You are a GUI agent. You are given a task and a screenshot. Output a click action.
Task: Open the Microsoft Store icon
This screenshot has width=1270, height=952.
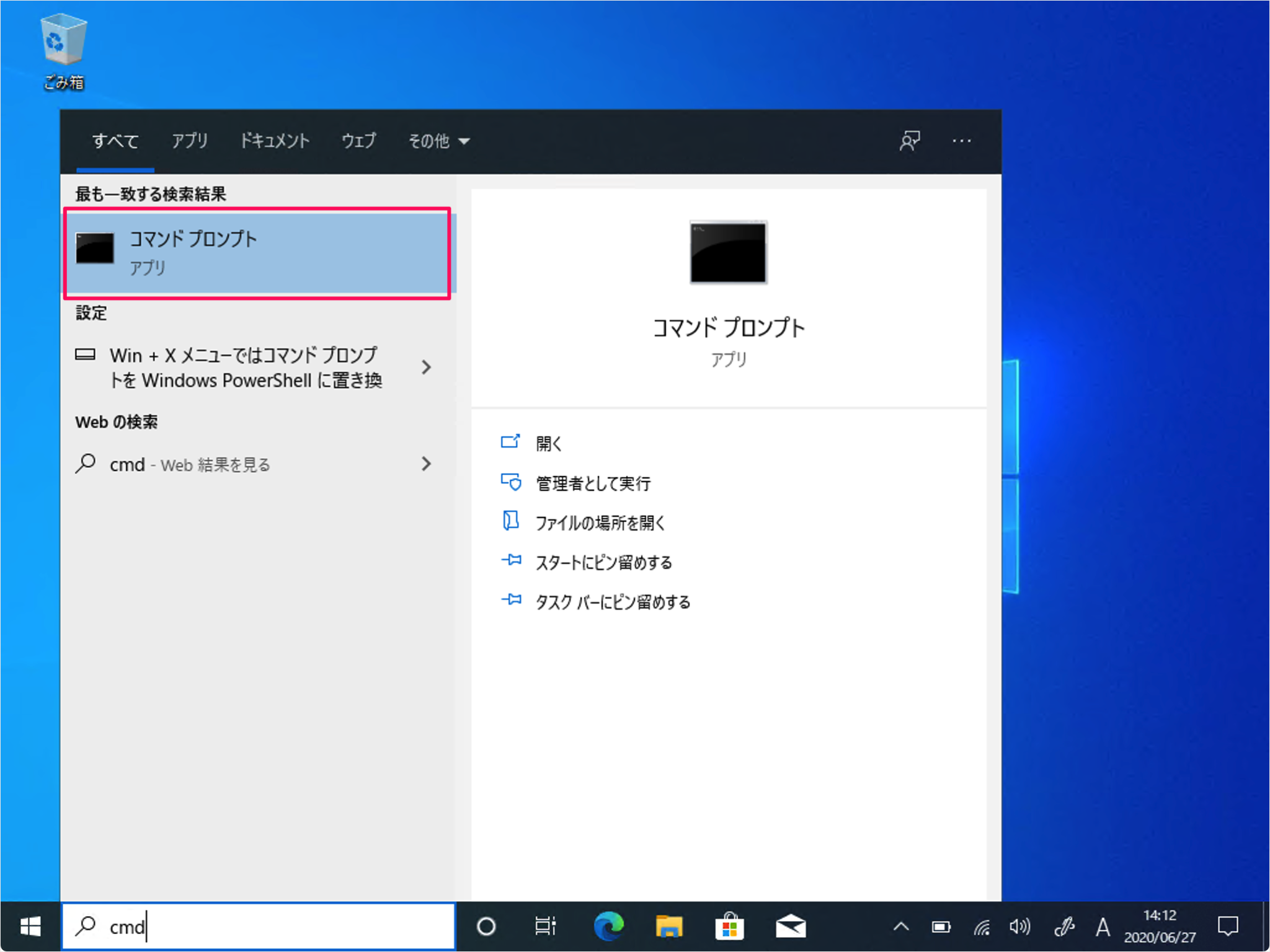[730, 926]
